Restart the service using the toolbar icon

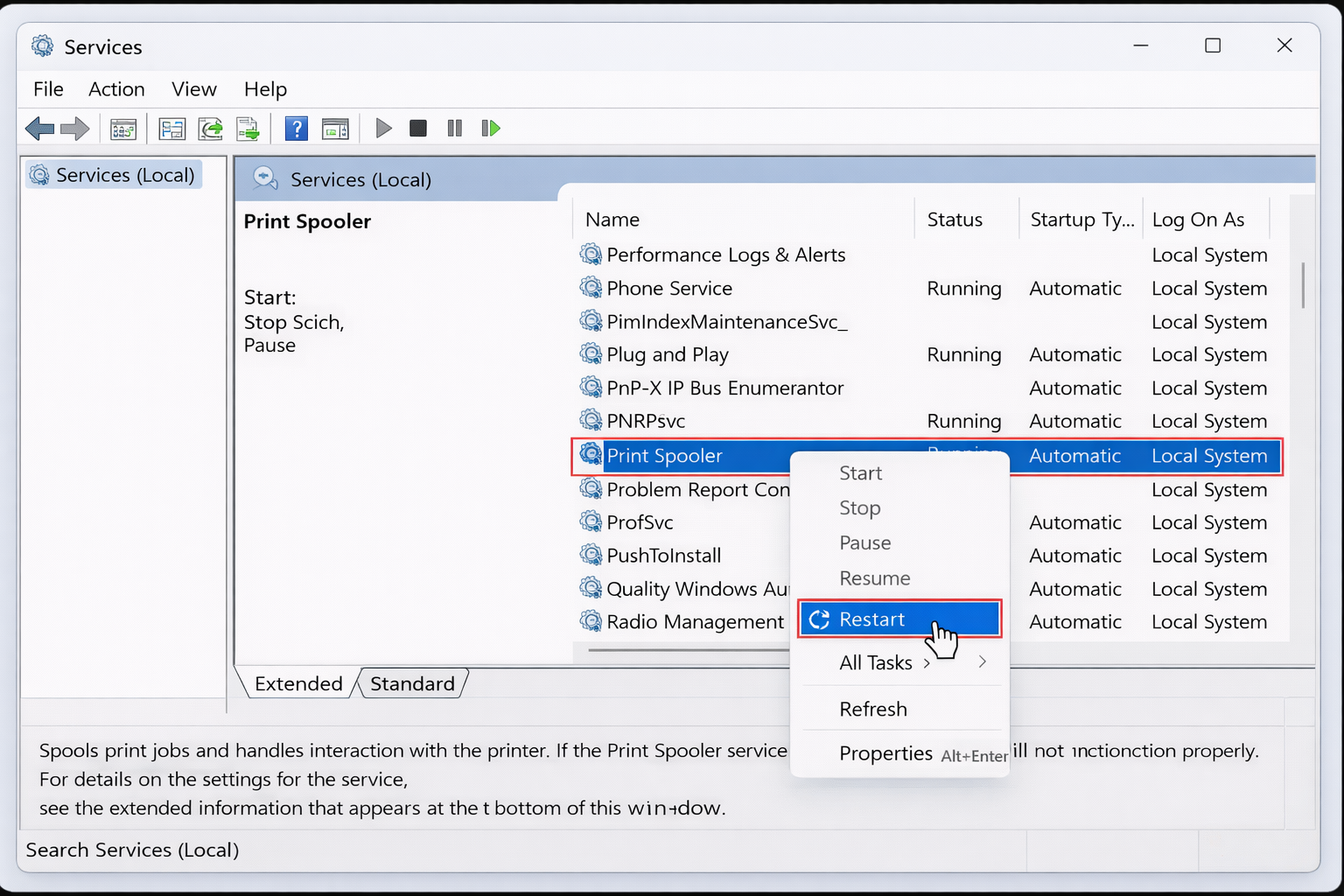coord(491,128)
